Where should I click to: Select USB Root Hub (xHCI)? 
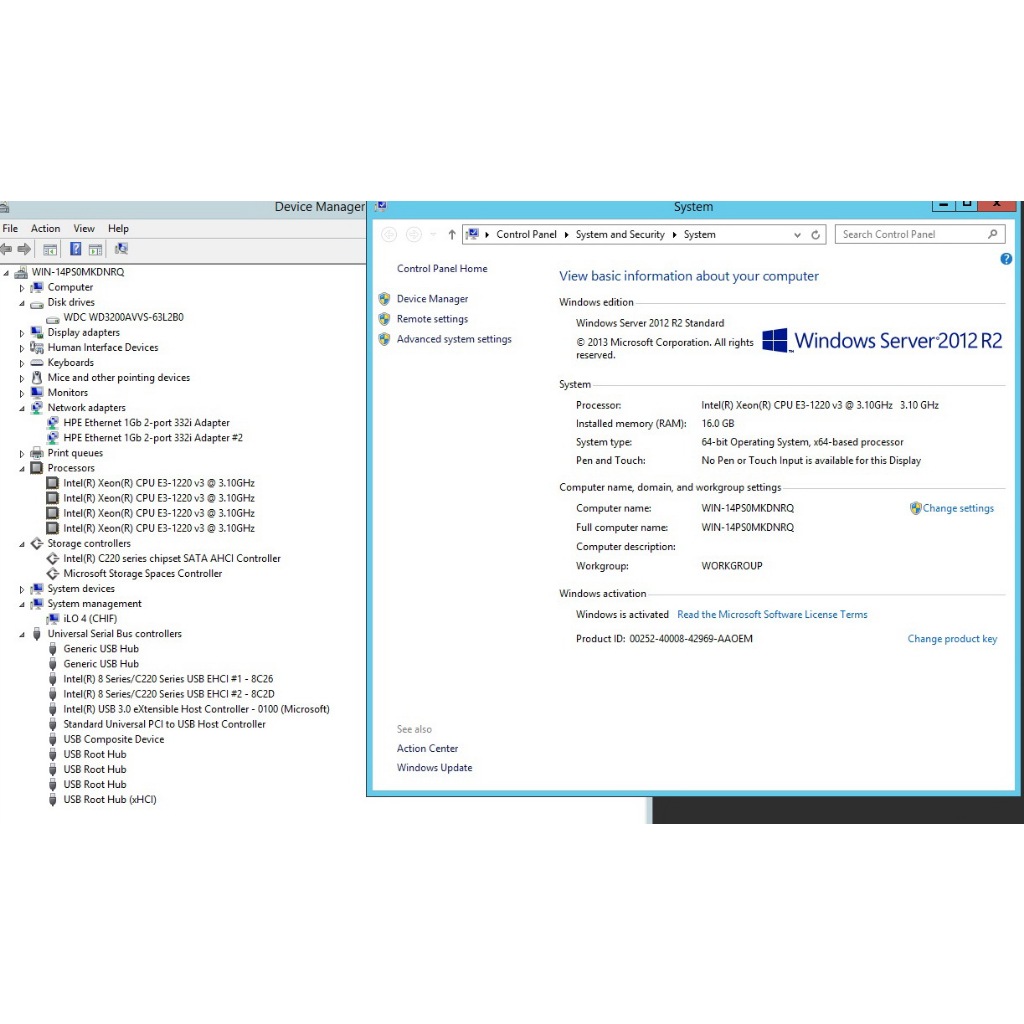110,799
